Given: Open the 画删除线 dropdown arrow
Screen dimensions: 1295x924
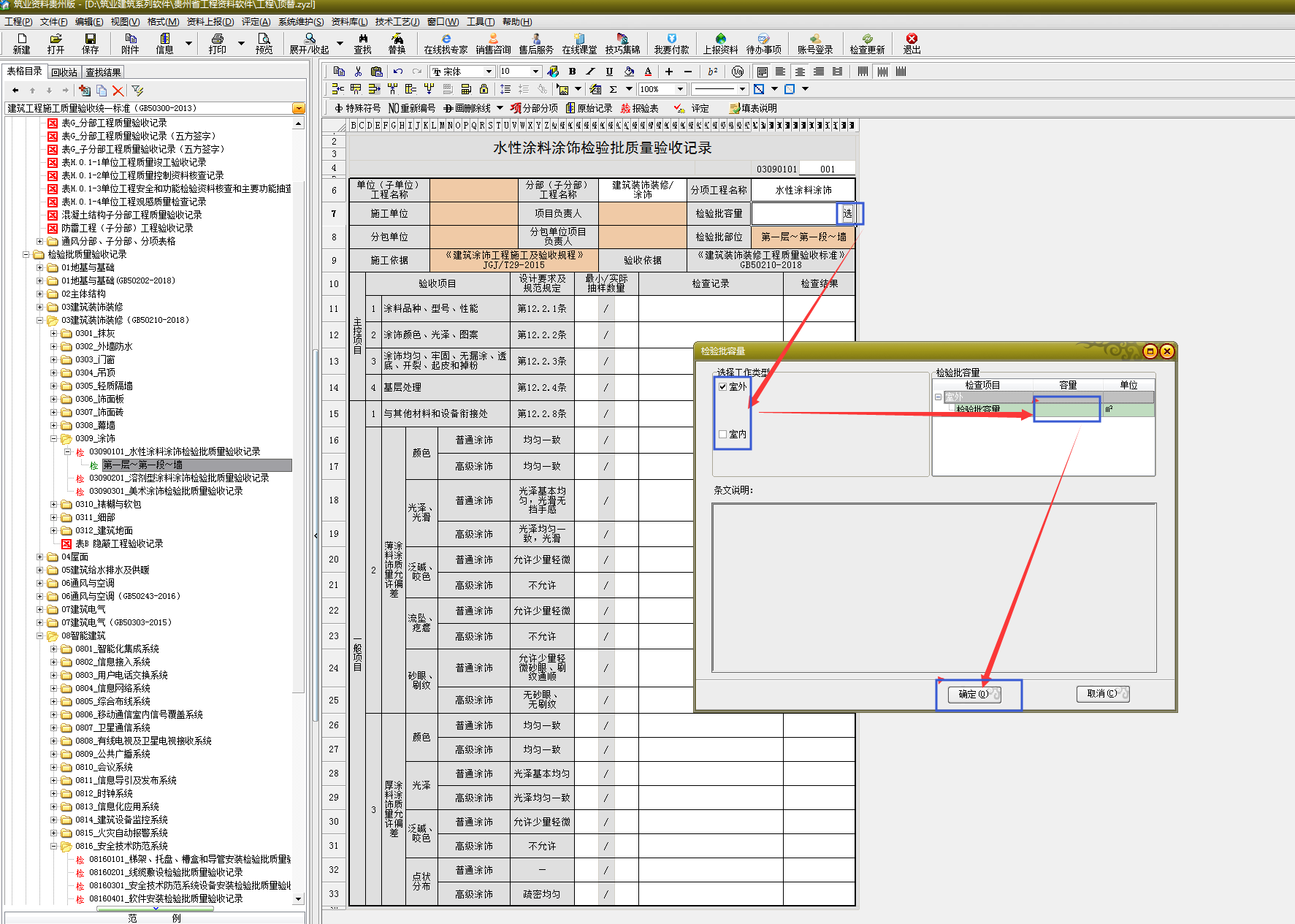Looking at the screenshot, I should [x=500, y=108].
